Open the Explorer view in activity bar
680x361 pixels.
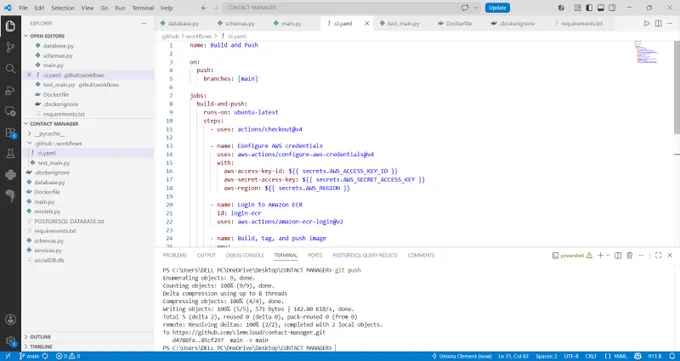point(10,26)
